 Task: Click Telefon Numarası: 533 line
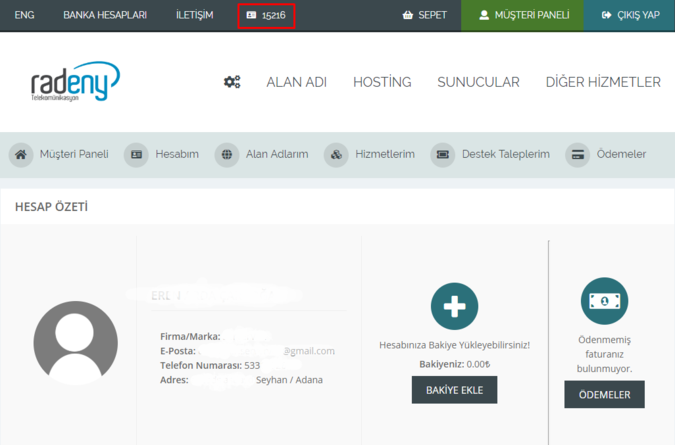pyautogui.click(x=210, y=365)
